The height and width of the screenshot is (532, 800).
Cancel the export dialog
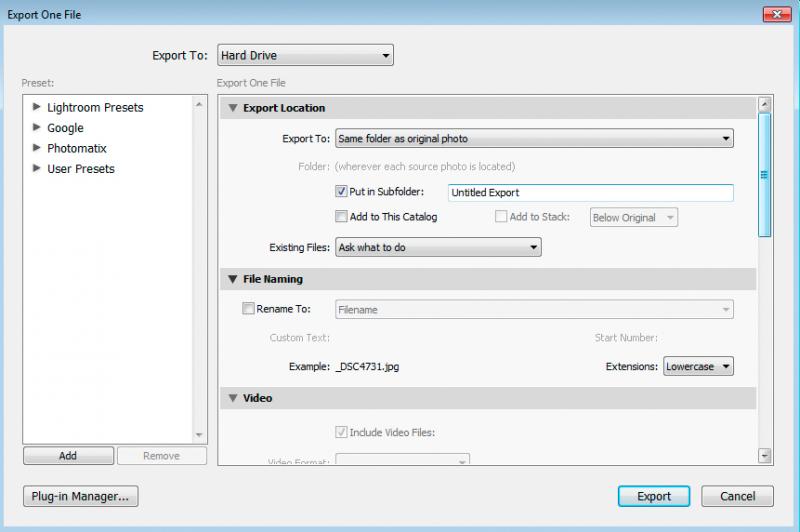[737, 496]
